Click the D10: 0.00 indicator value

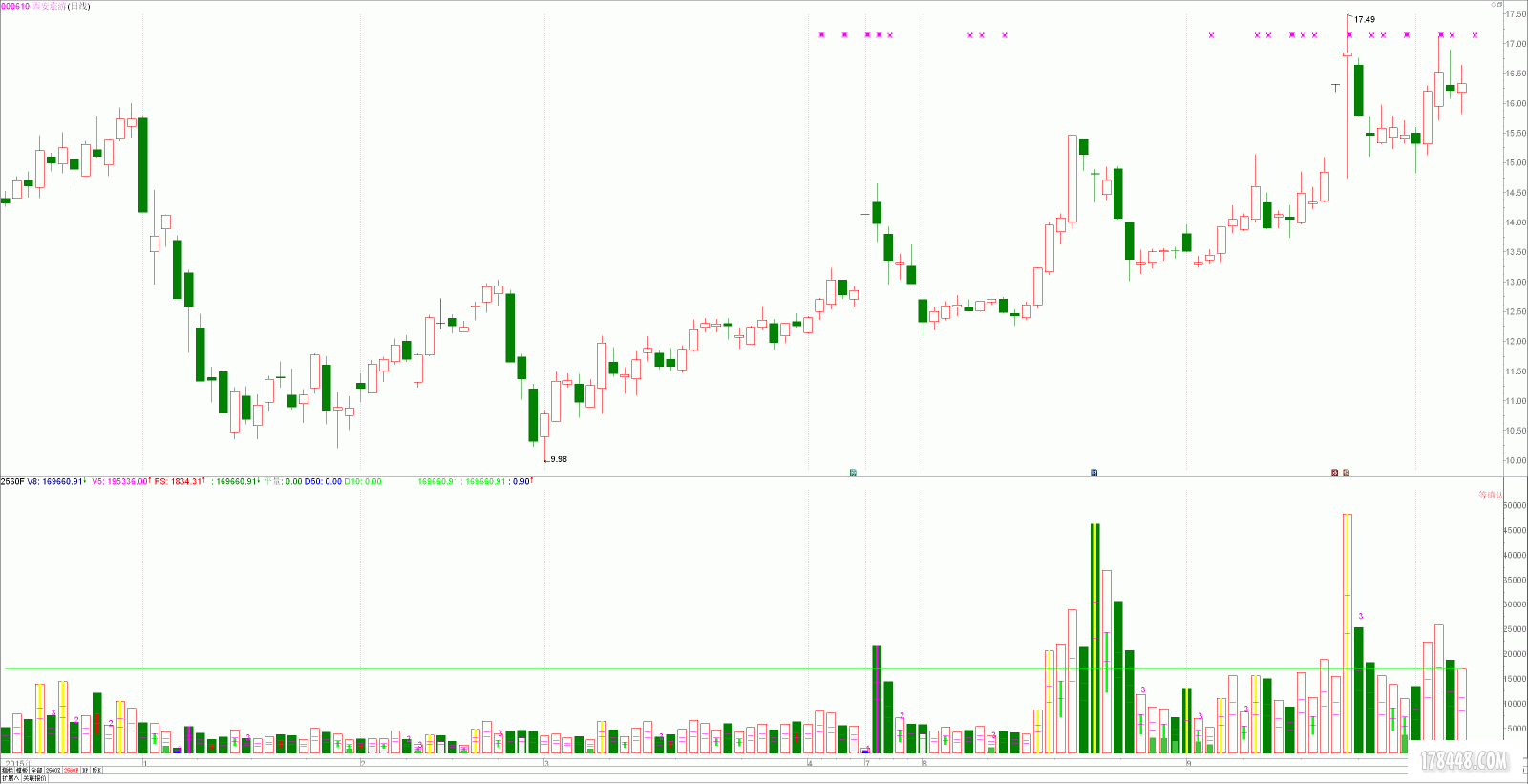[x=363, y=481]
